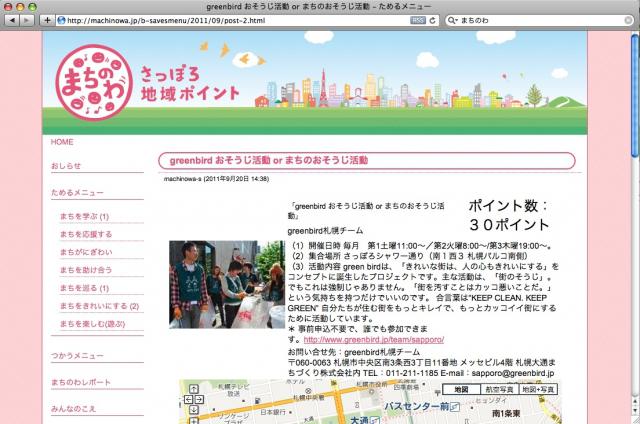Switch the map to 航空写真 view

pos(499,389)
